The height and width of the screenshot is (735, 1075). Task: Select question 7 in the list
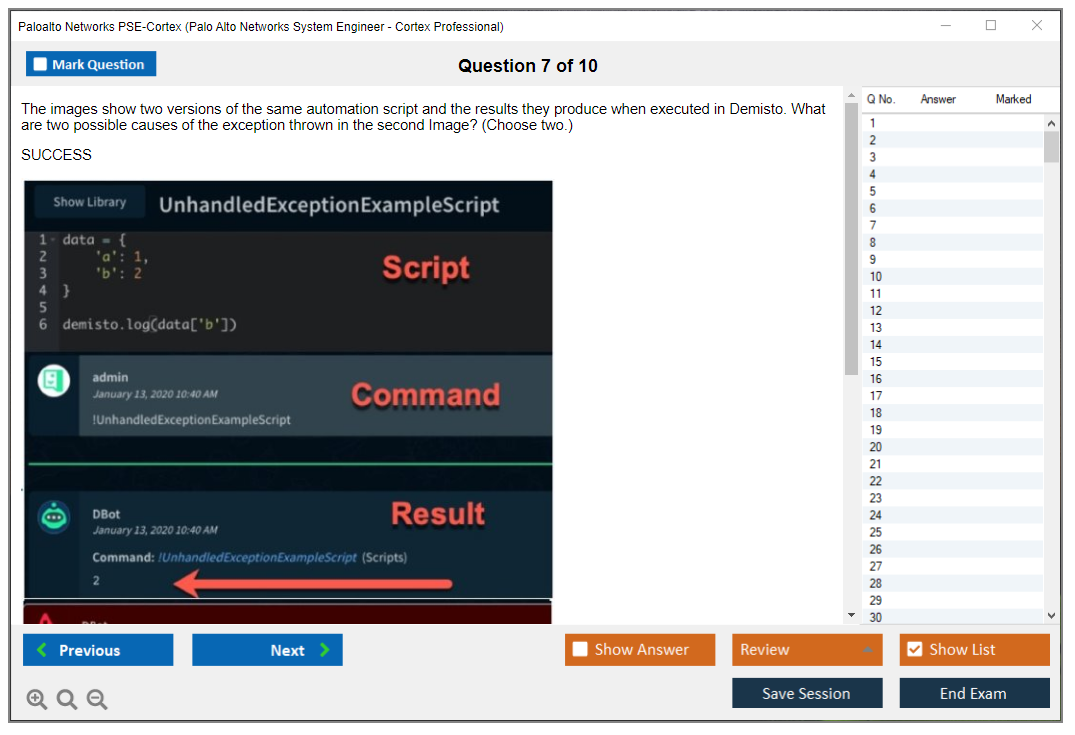point(873,225)
